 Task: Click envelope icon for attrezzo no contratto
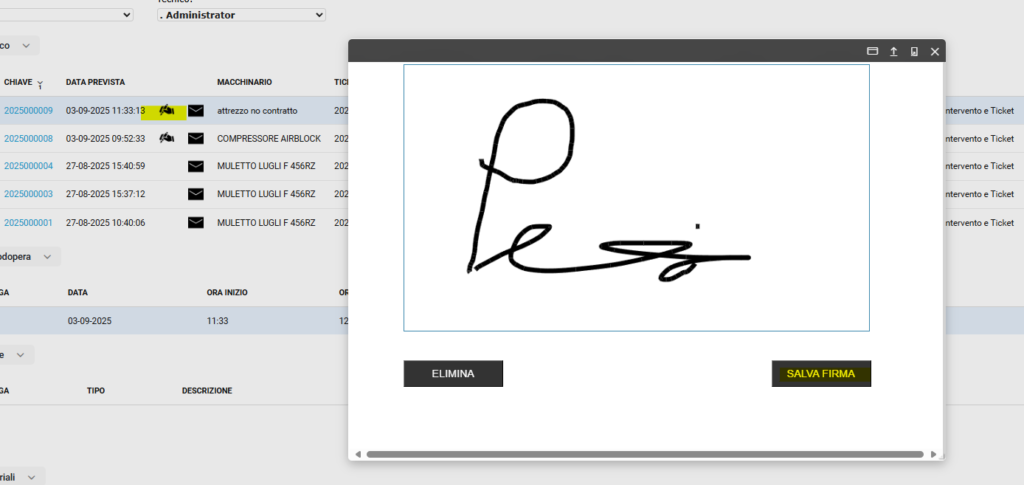click(x=196, y=110)
